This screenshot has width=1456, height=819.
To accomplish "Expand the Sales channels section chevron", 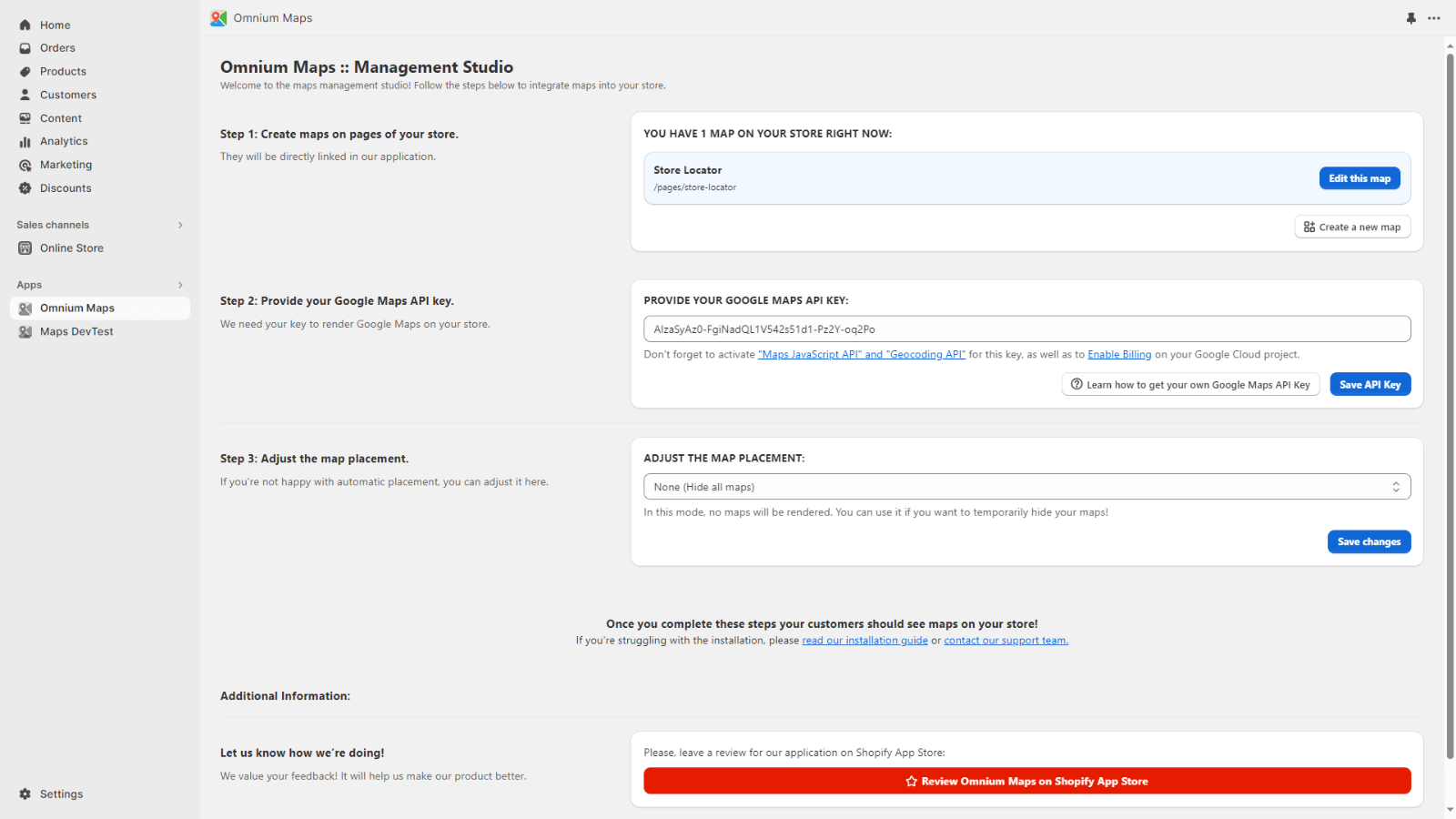I will point(180,225).
